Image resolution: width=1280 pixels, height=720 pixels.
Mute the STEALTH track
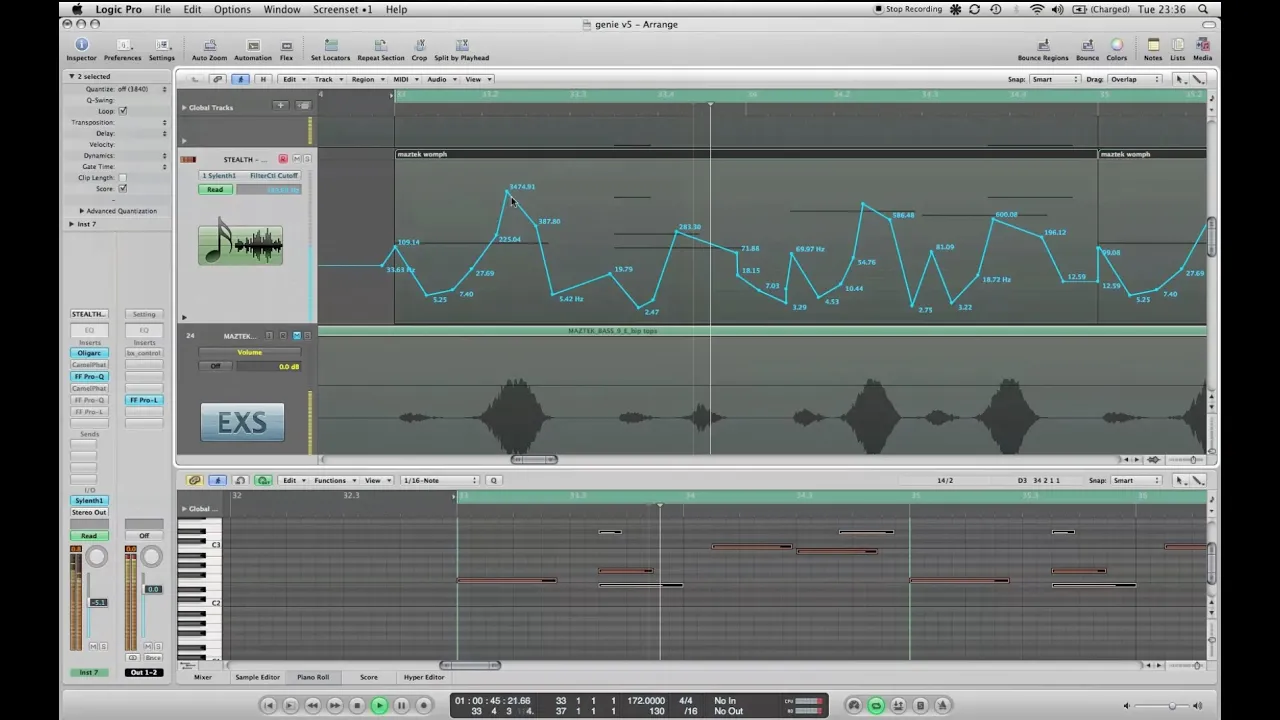pyautogui.click(x=296, y=159)
